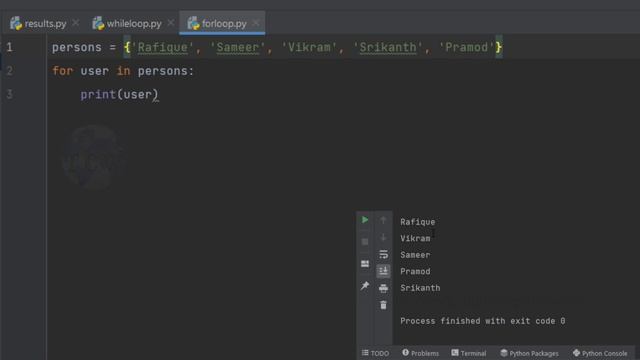
Task: Click line number 2 in the gutter
Action: pyautogui.click(x=9, y=71)
